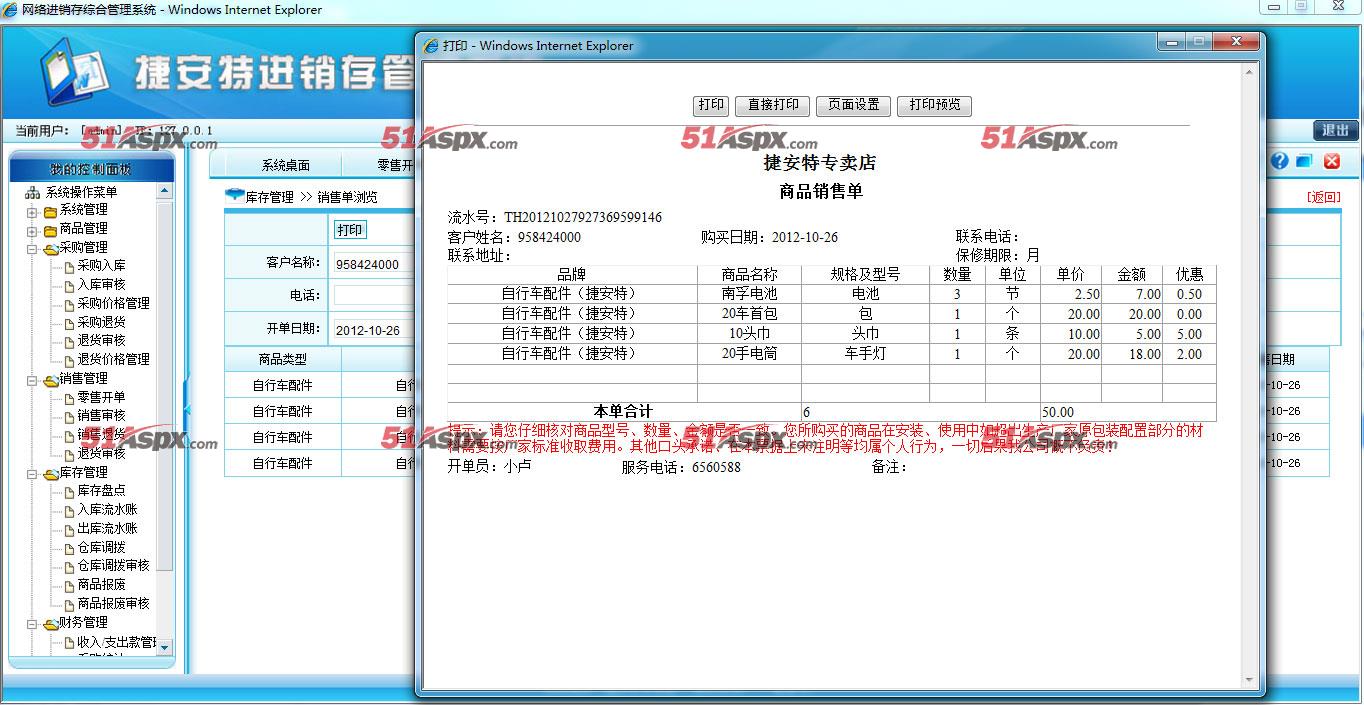The width and height of the screenshot is (1364, 705).
Task: Open 采购价格管理 in the menu tree
Action: [113, 303]
